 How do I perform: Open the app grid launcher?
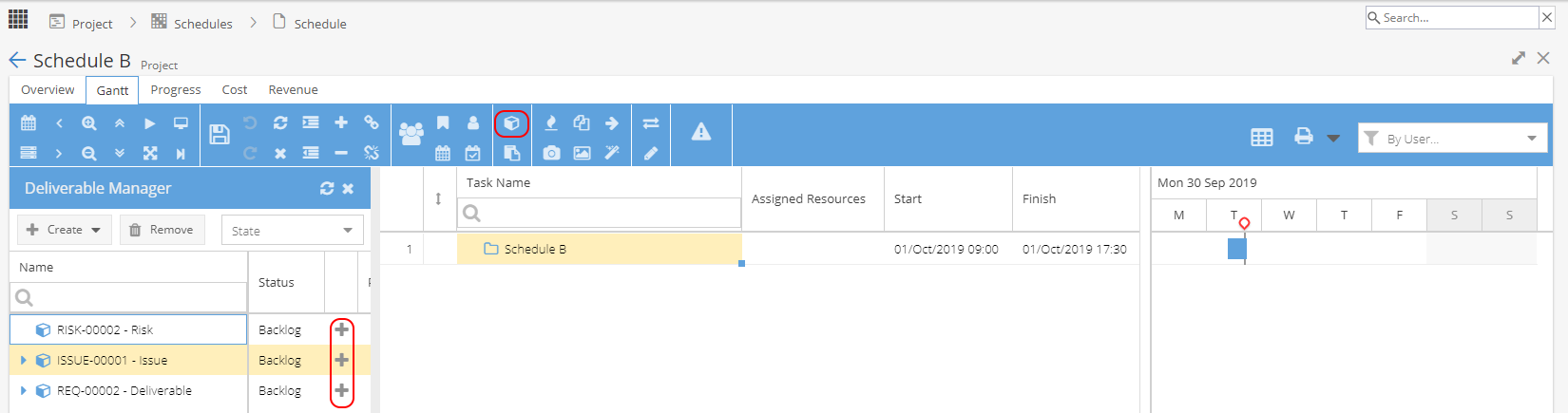click(18, 19)
